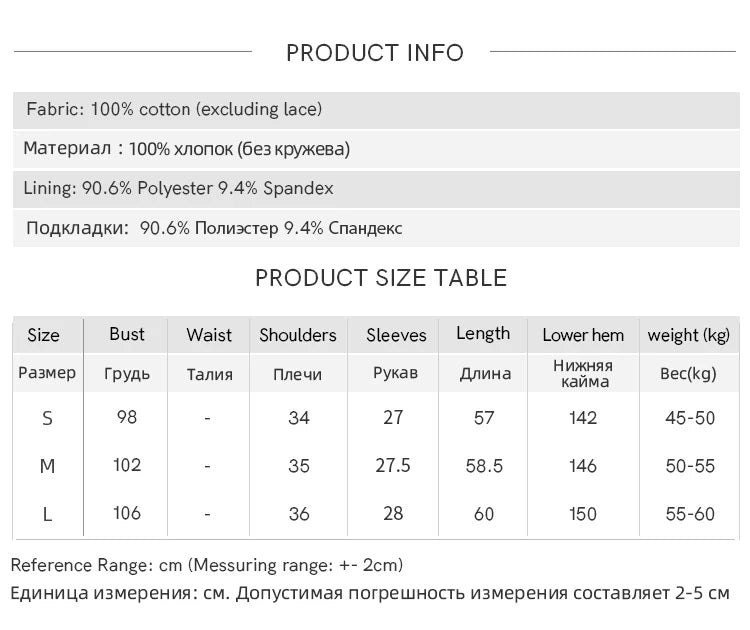Click the PRODUCT SIZE TABLE heading
Image resolution: width=750 pixels, height=630 pixels.
click(381, 278)
